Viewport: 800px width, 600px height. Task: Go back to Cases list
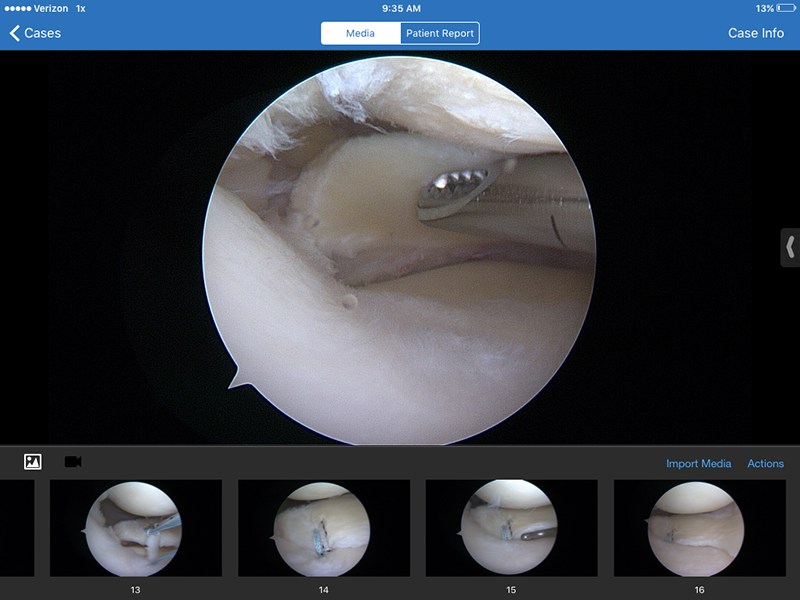tap(35, 33)
